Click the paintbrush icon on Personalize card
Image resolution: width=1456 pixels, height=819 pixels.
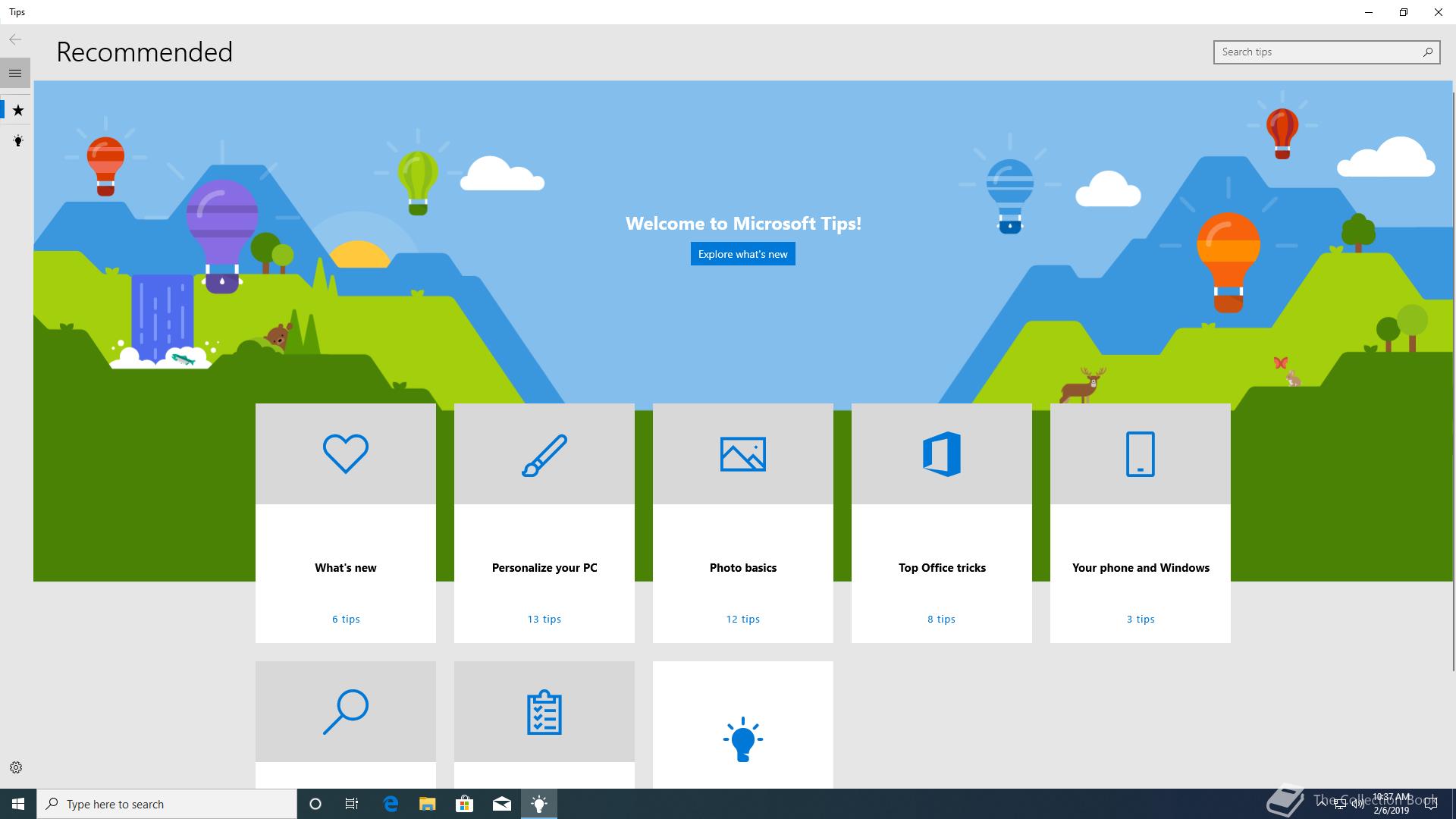pos(544,455)
